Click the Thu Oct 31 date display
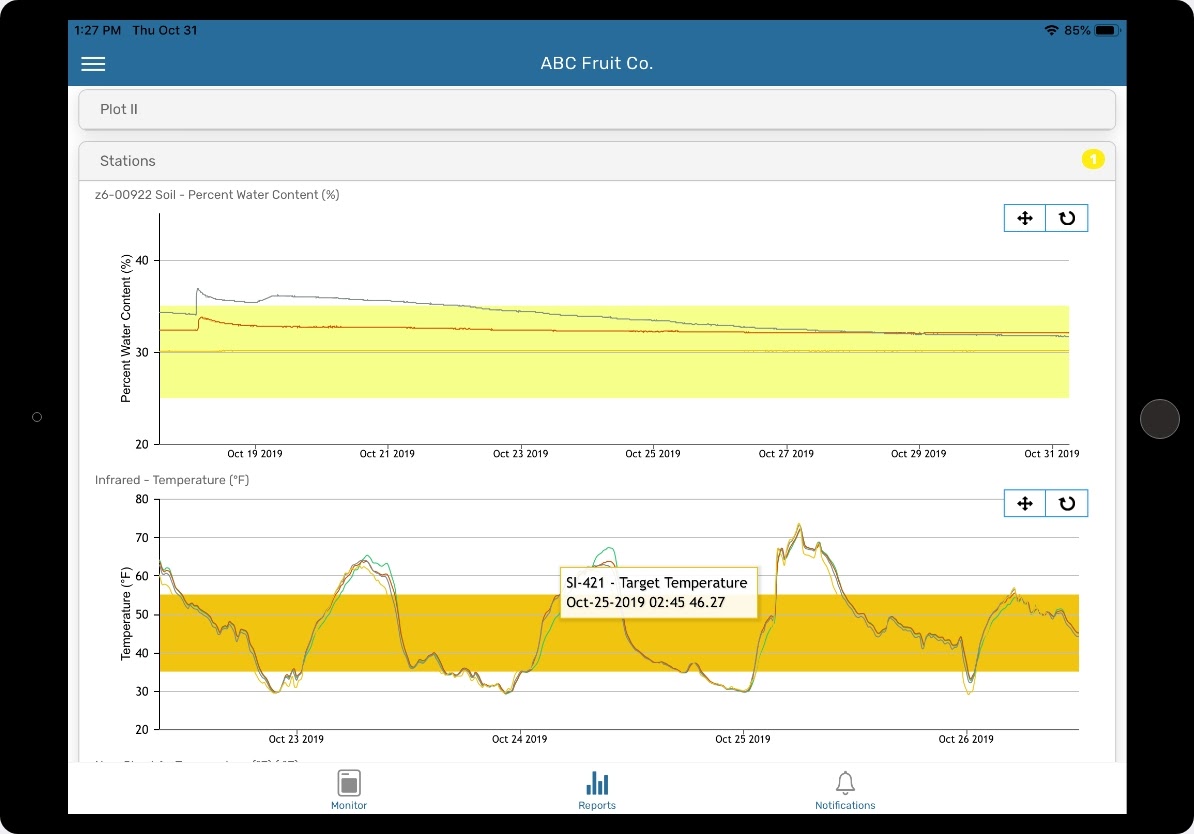The height and width of the screenshot is (834, 1194). click(x=165, y=30)
